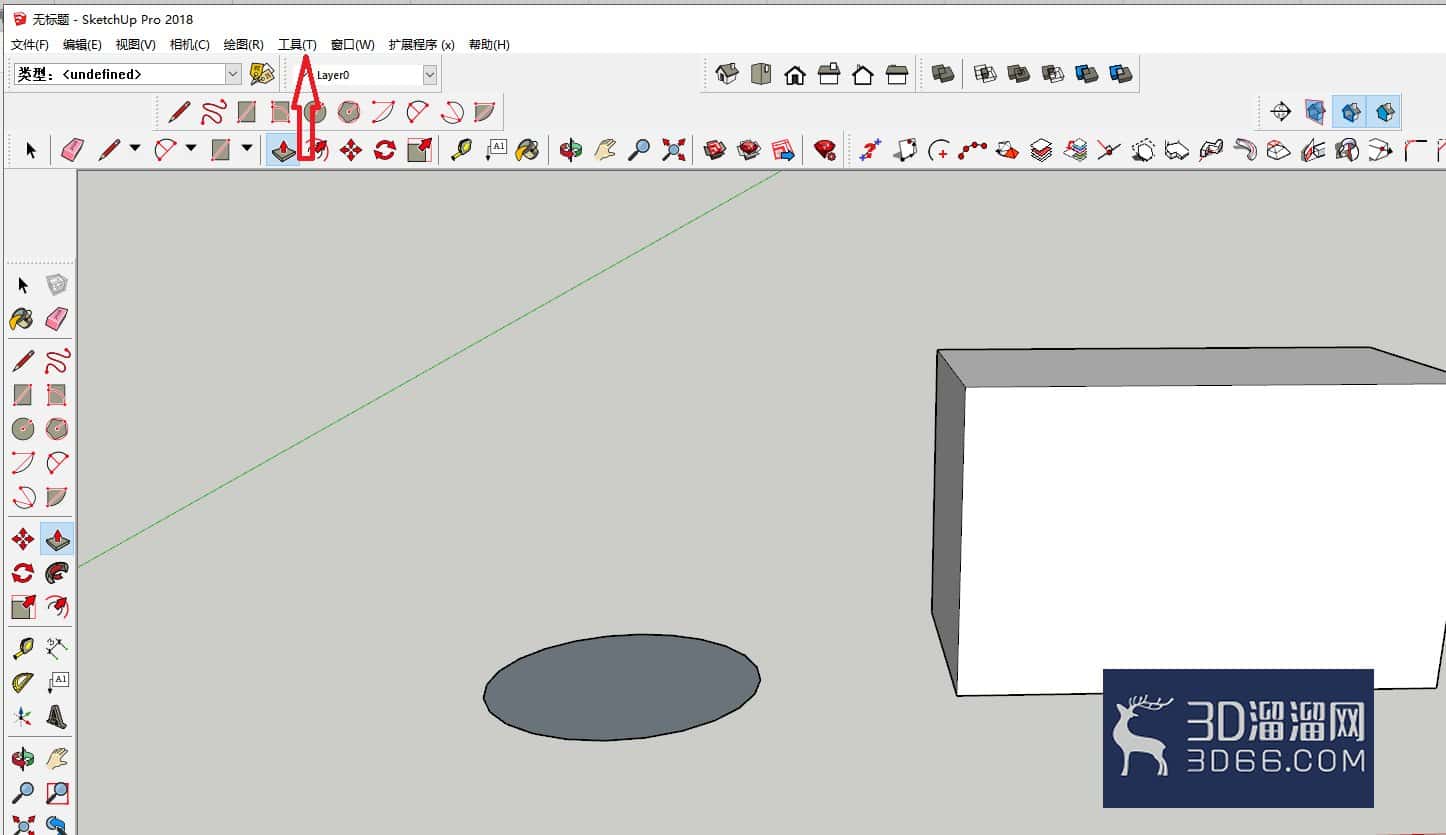This screenshot has width=1446, height=835.
Task: Open the Layer0 layer dropdown
Action: (430, 74)
